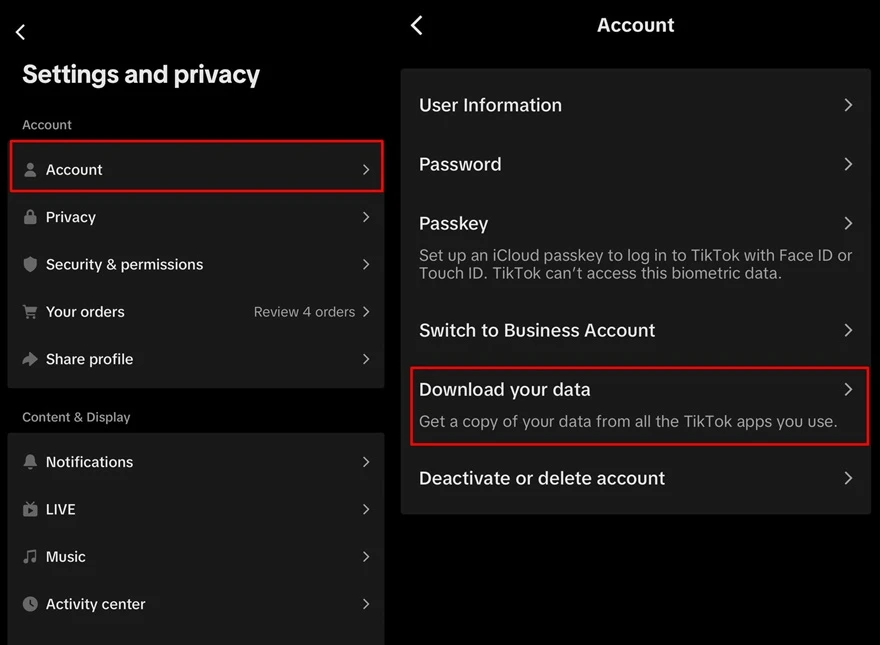
Task: Click the shopping cart icon for Your orders
Action: pyautogui.click(x=30, y=312)
